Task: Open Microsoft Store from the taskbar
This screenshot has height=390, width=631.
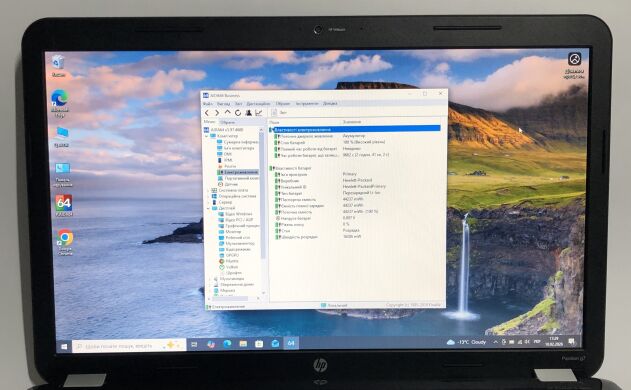Action: click(259, 344)
